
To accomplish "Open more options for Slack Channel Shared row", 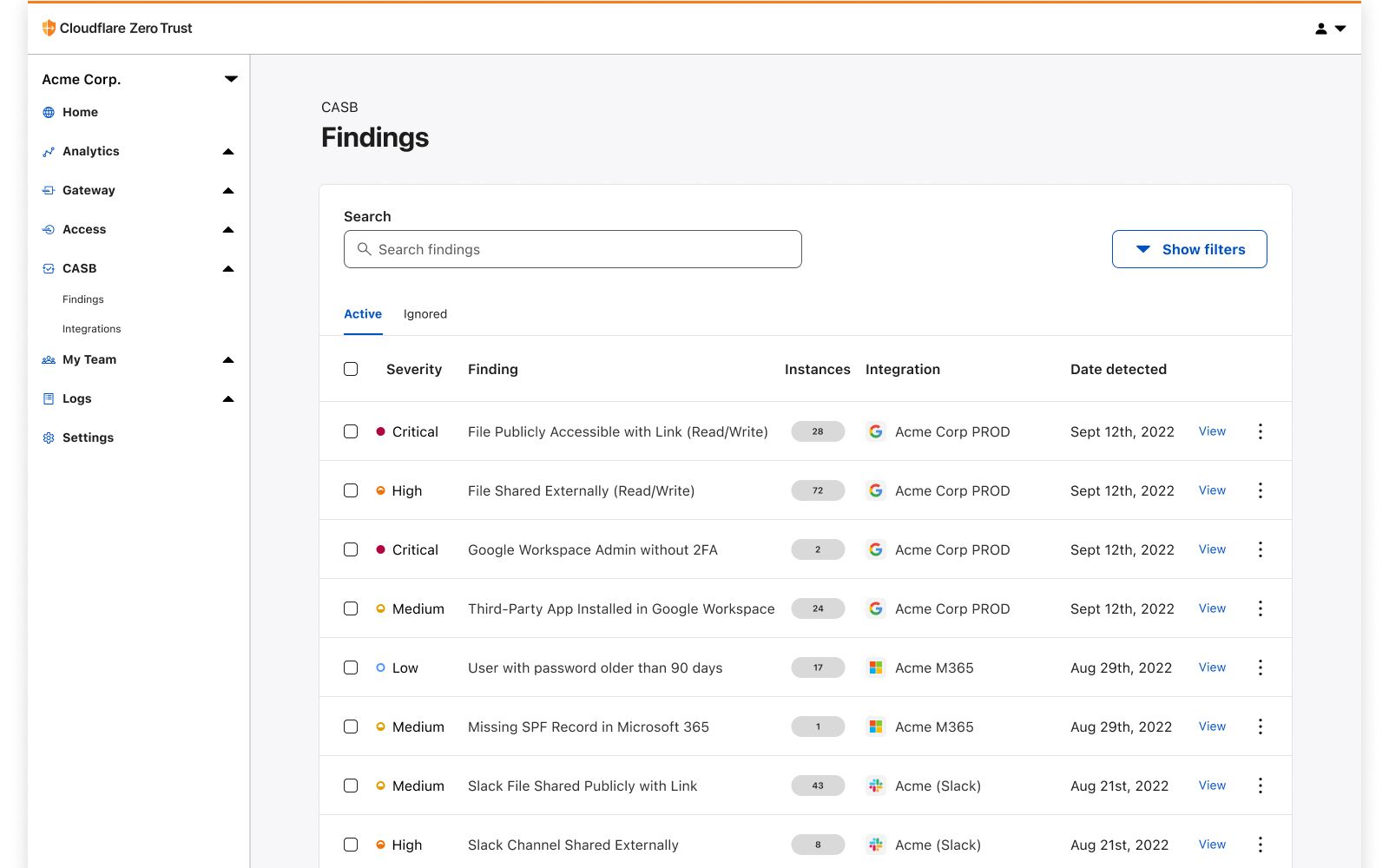I will (1261, 845).
